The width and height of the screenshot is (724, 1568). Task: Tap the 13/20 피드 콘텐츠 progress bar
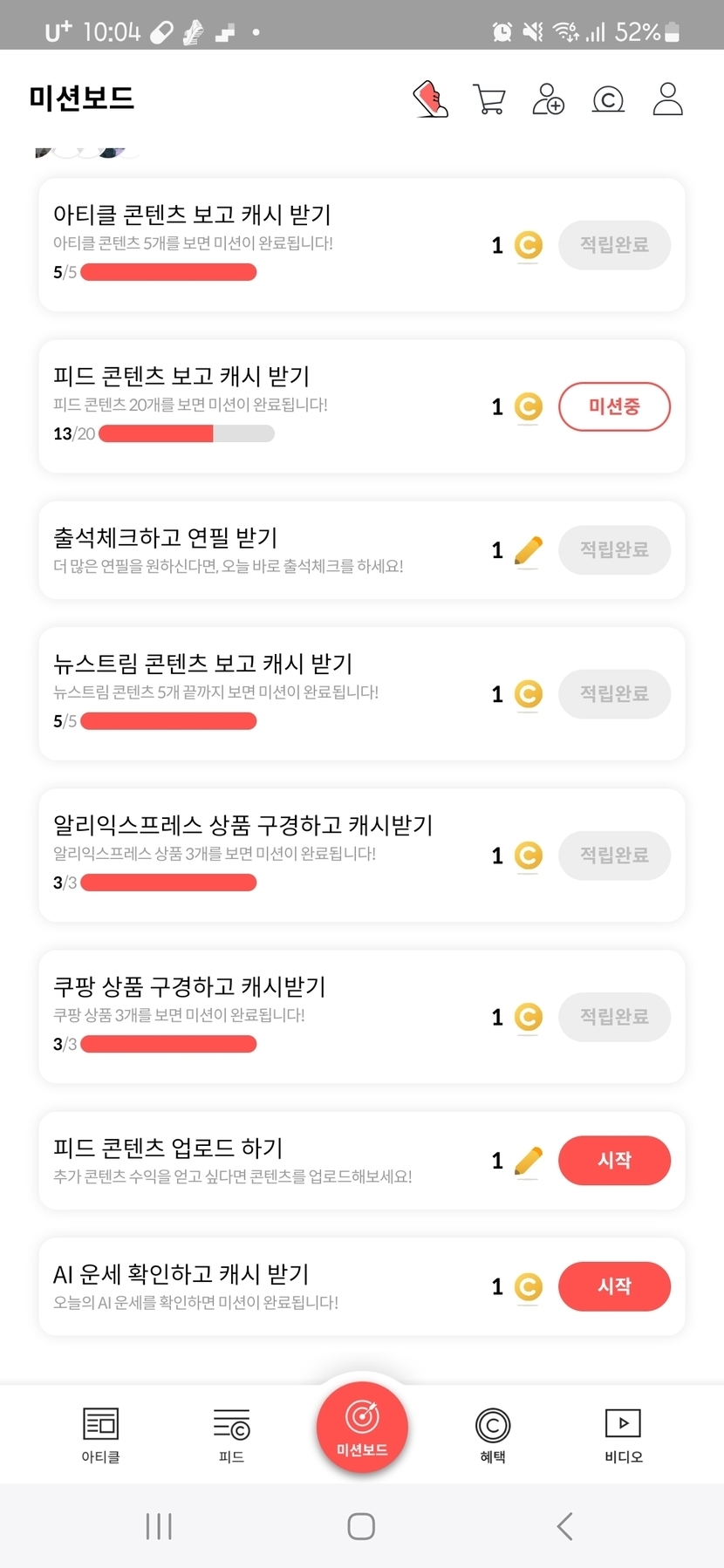[187, 433]
